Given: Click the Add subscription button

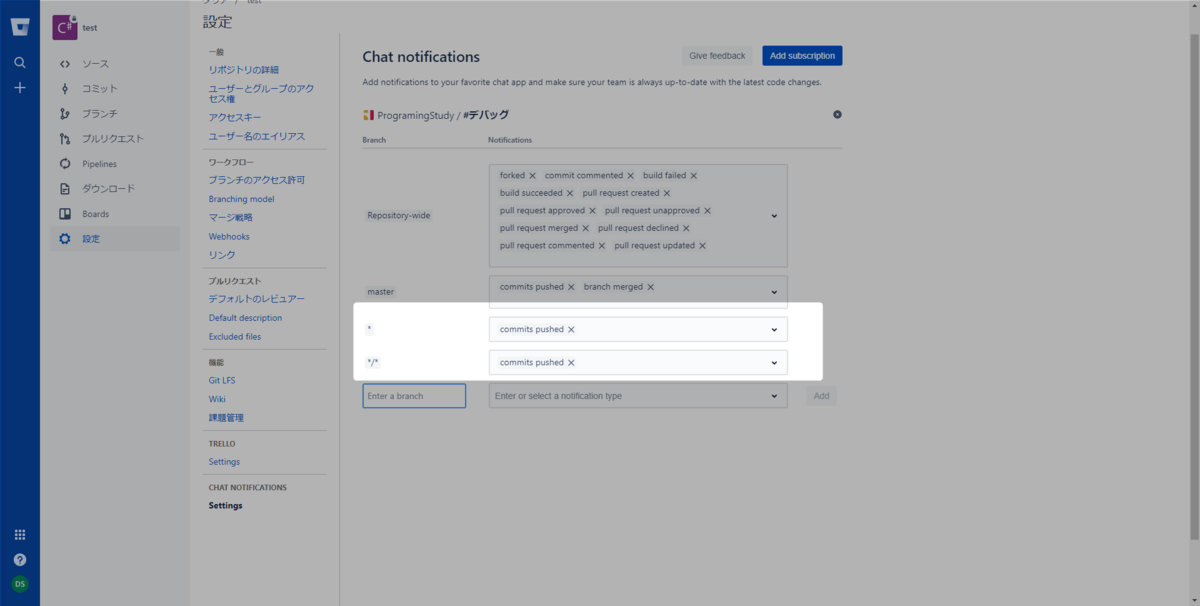Looking at the screenshot, I should pos(802,56).
